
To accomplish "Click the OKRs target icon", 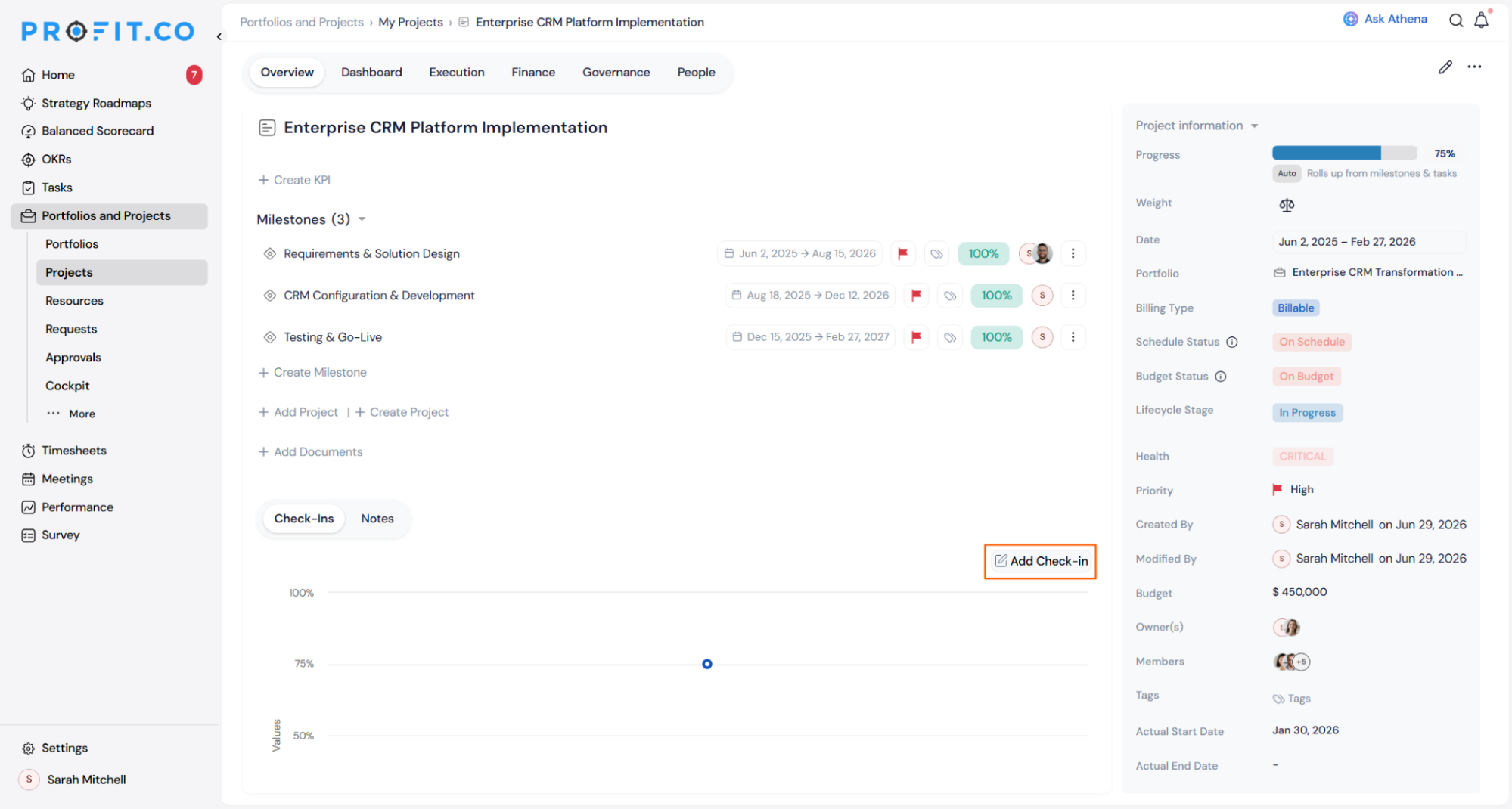I will [28, 160].
